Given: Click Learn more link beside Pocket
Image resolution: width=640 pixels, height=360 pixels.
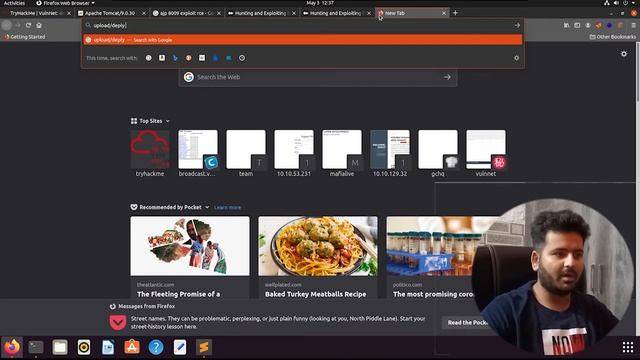Looking at the screenshot, I should click(227, 207).
